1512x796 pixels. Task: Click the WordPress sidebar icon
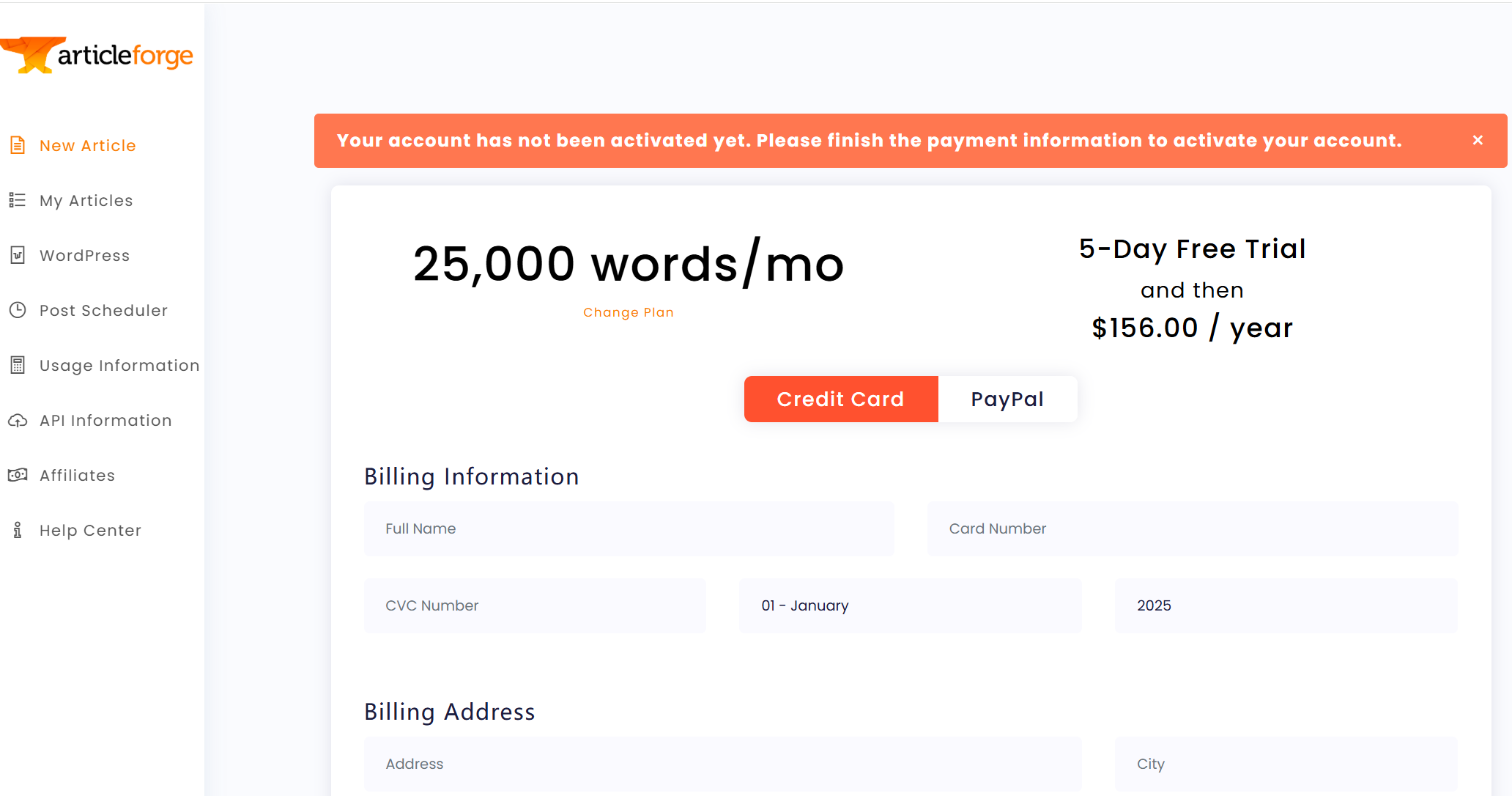pyautogui.click(x=18, y=255)
